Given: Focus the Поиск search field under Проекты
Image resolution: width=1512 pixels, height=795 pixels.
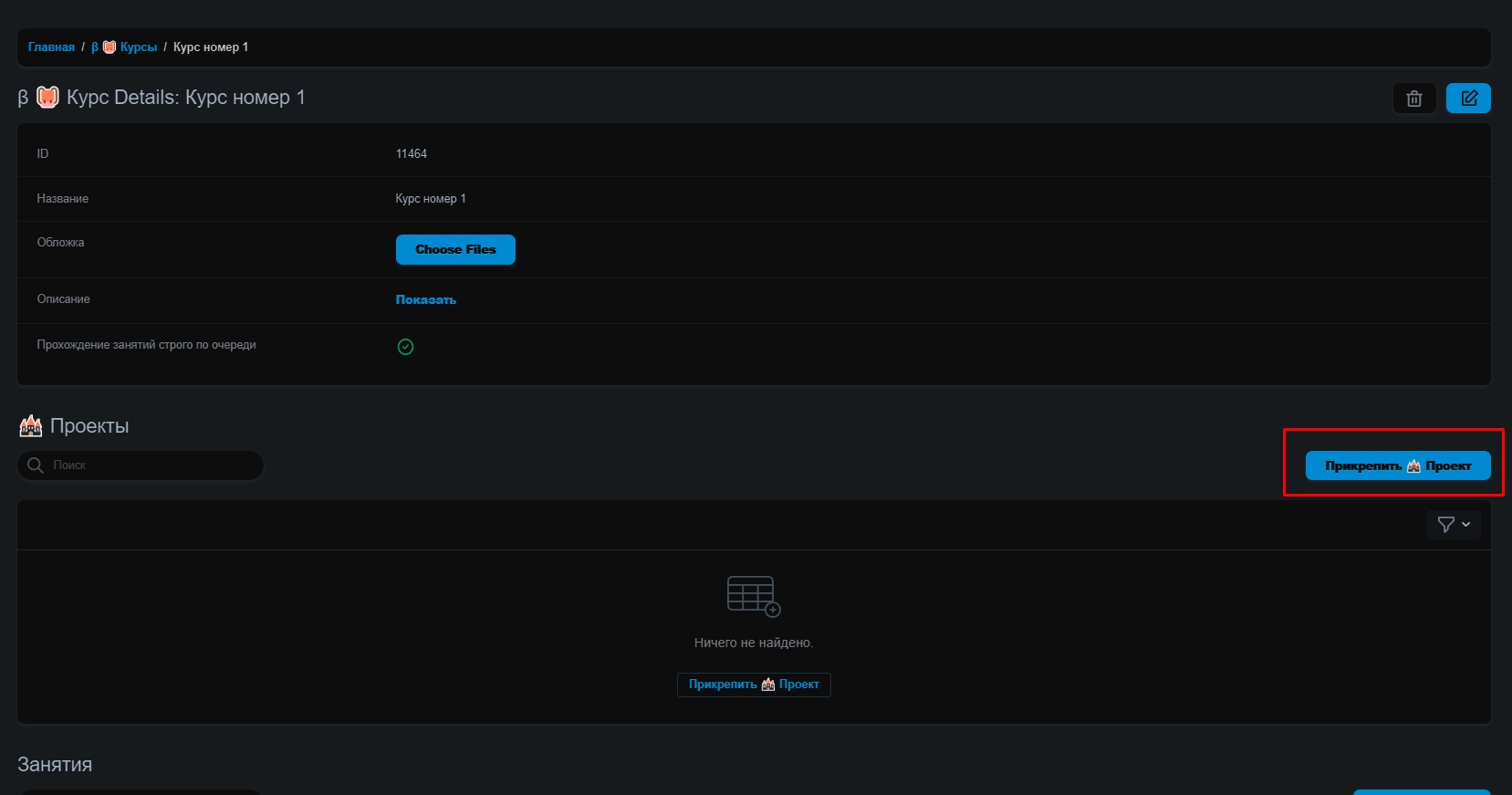Looking at the screenshot, I should click(151, 465).
